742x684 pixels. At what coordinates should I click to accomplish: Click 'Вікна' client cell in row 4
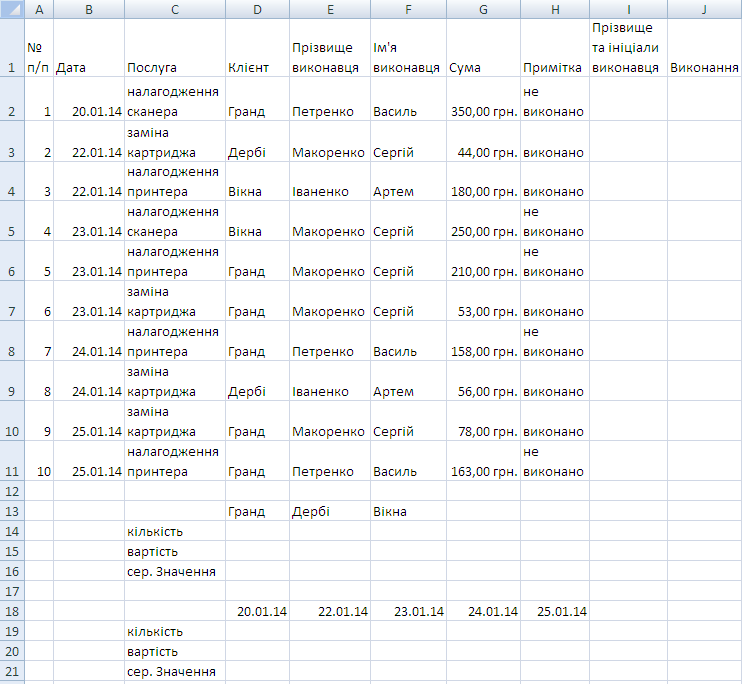257,181
